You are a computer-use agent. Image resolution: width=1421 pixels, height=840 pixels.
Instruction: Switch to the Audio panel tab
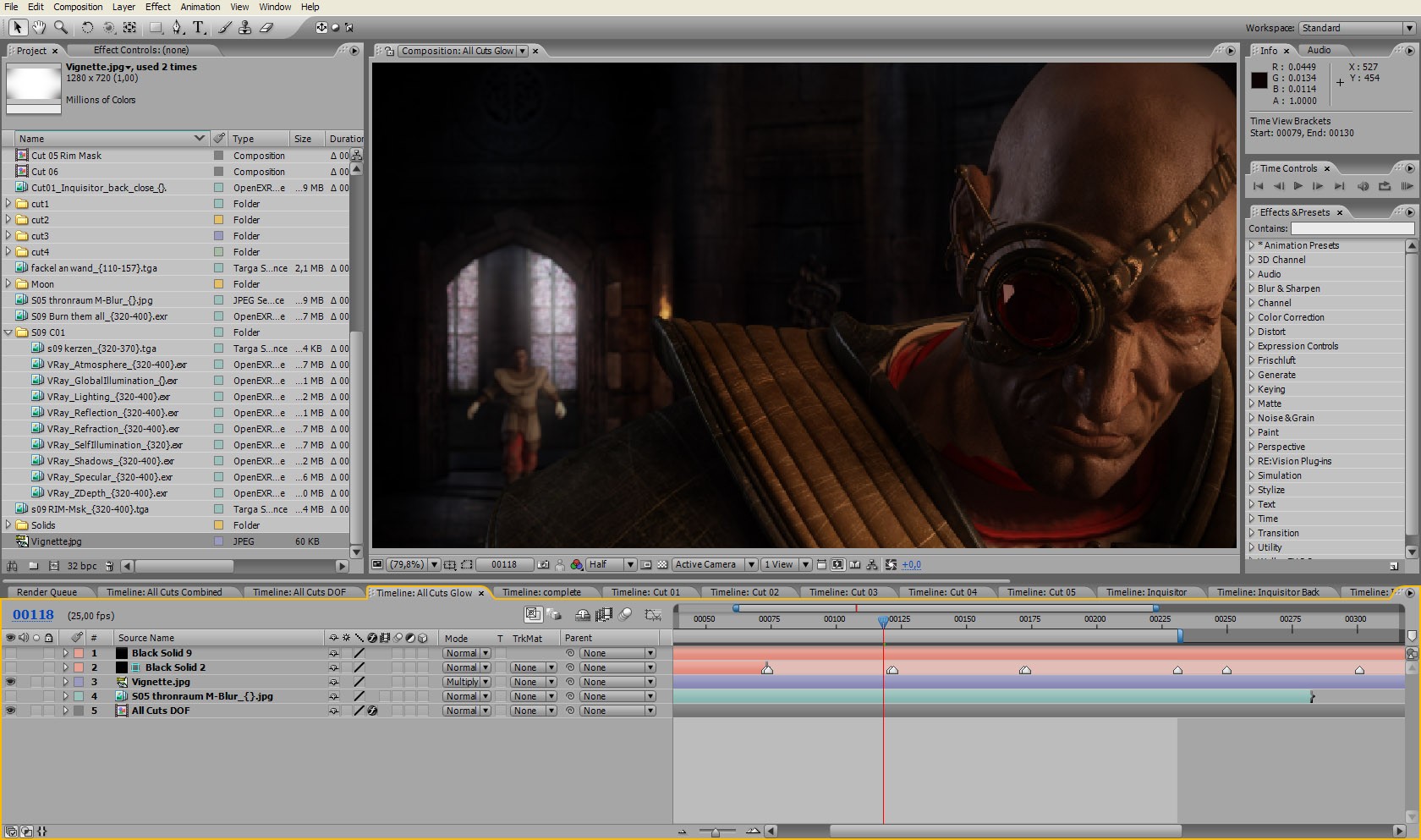click(1319, 51)
